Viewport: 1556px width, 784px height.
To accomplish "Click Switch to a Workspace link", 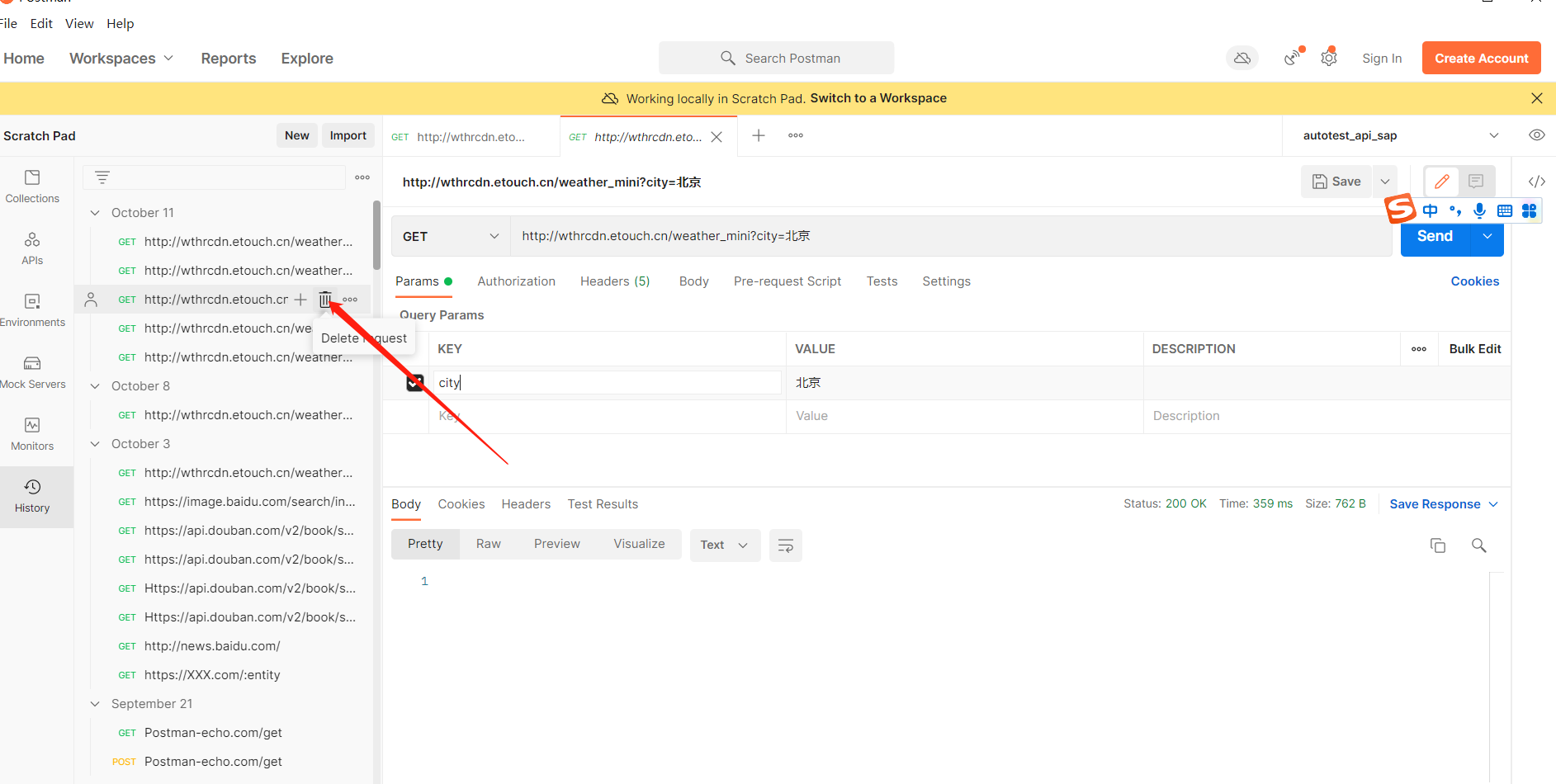I will 878,98.
